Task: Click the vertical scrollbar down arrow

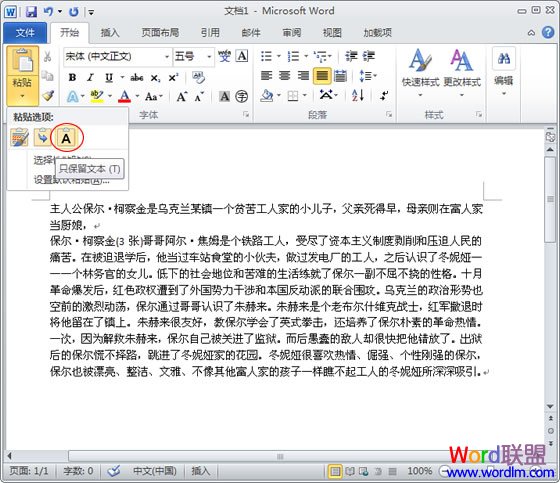Action: click(550, 406)
